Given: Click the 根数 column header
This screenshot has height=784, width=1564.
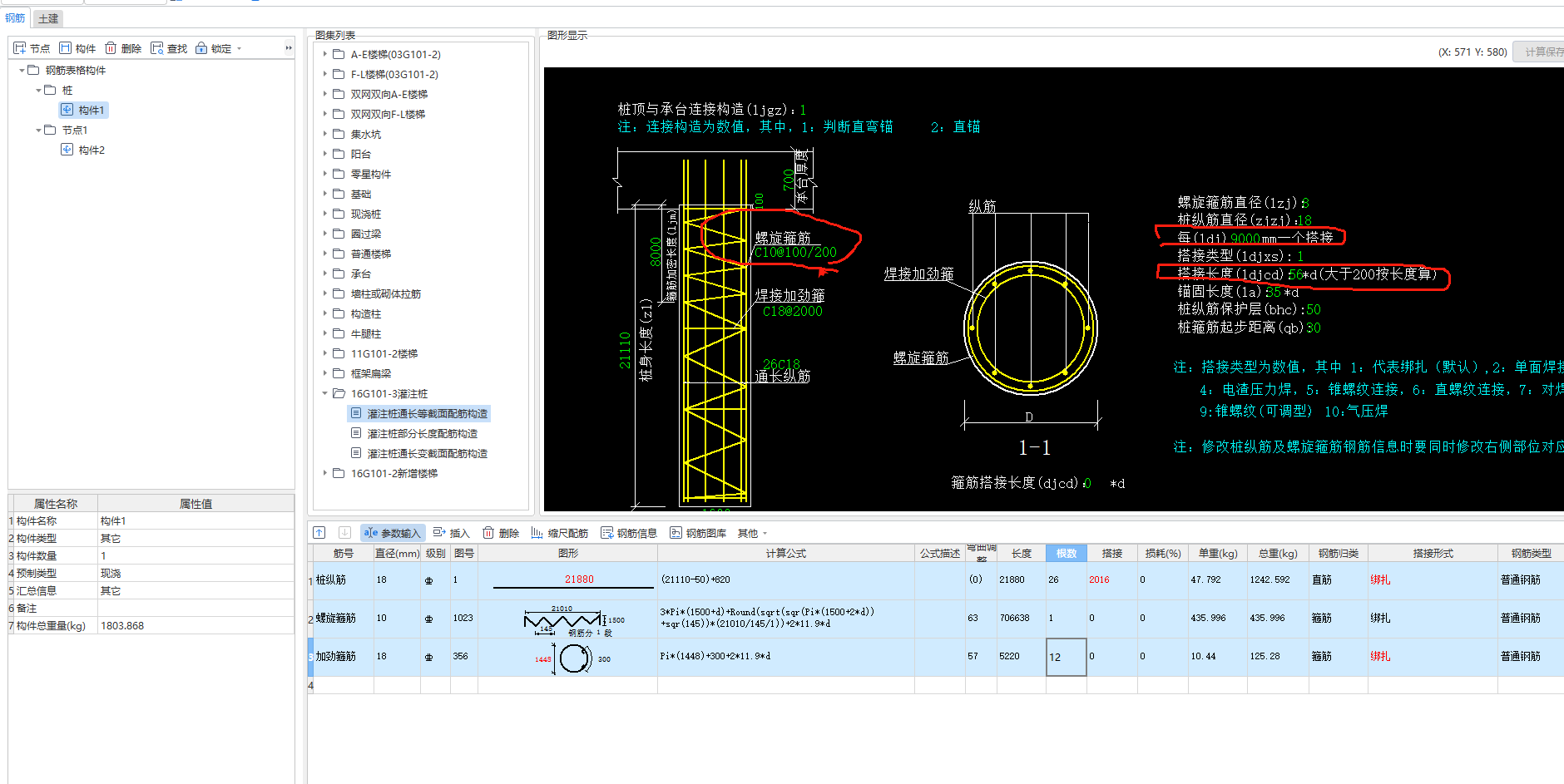Looking at the screenshot, I should click(1067, 553).
